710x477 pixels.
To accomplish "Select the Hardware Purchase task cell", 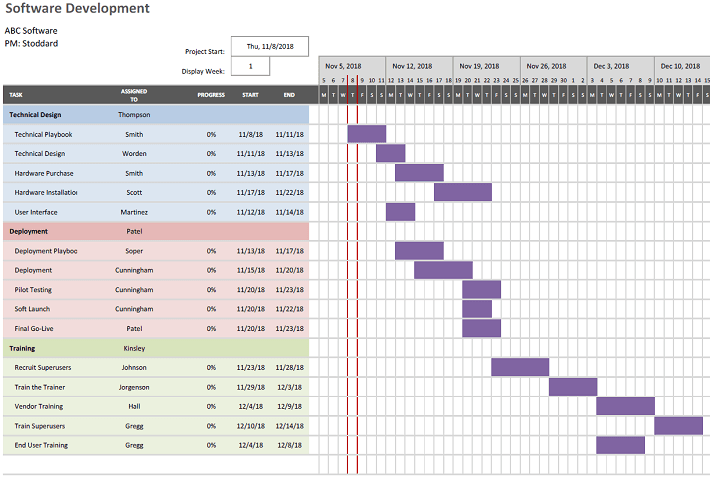I will click(44, 173).
